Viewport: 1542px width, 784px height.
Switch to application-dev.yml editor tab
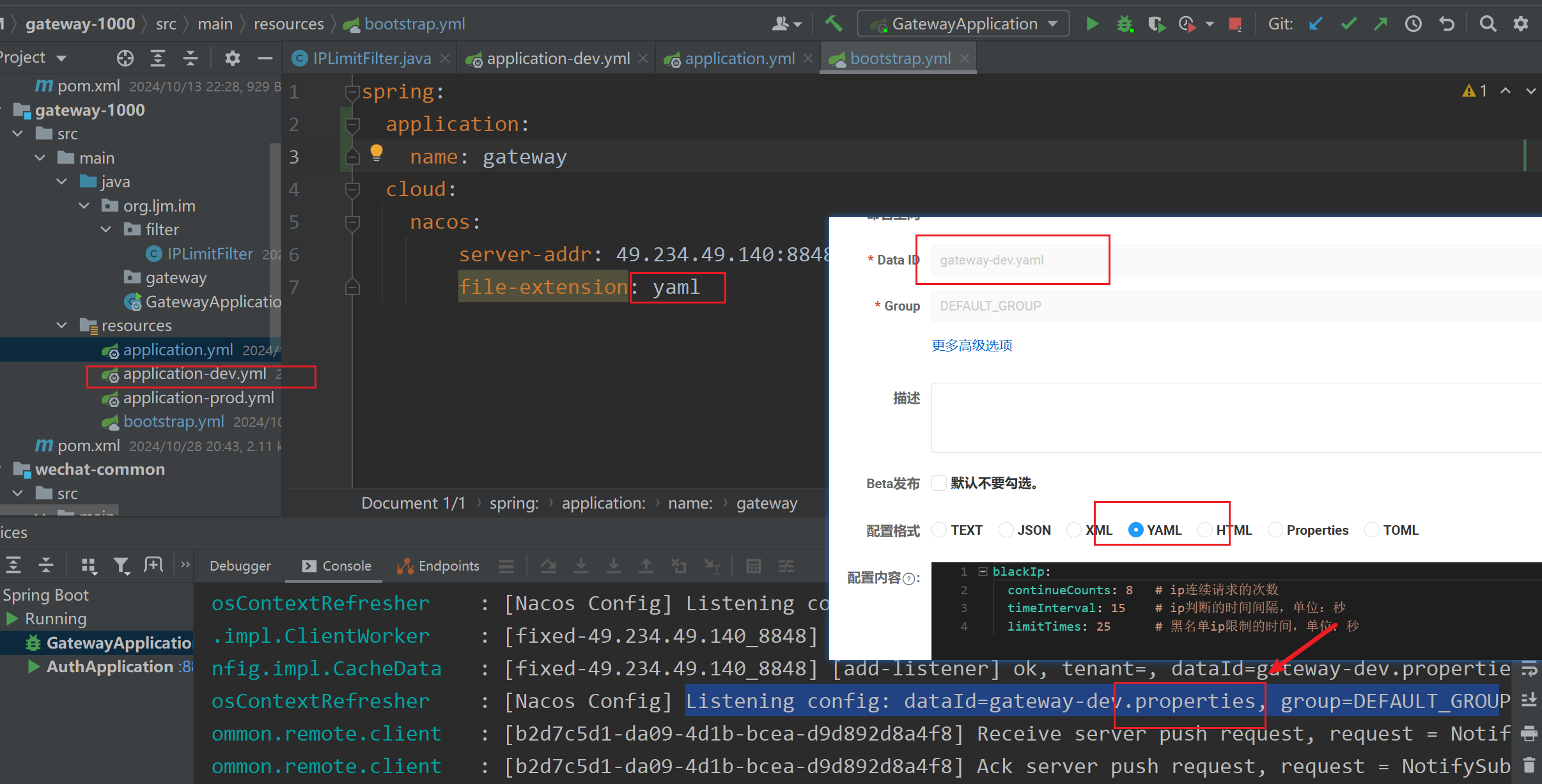[557, 59]
